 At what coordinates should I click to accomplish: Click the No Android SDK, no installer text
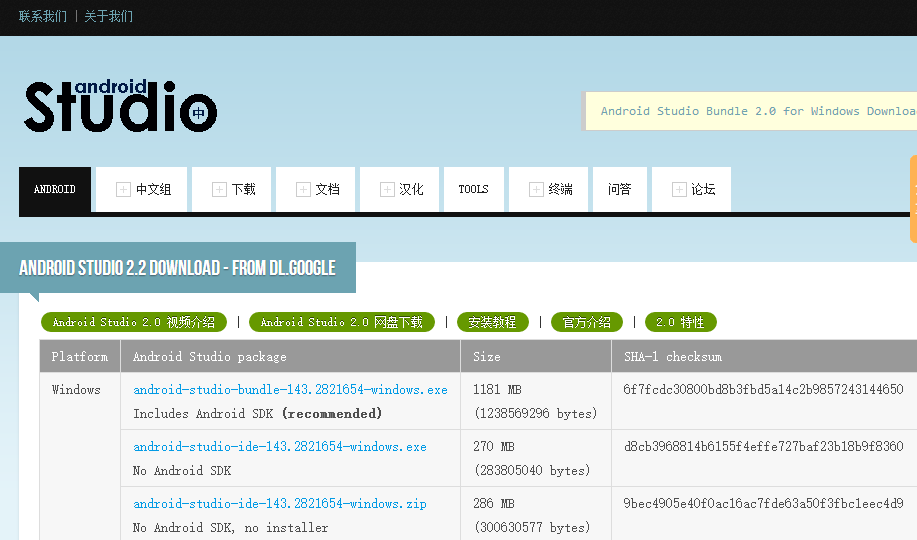coord(230,528)
